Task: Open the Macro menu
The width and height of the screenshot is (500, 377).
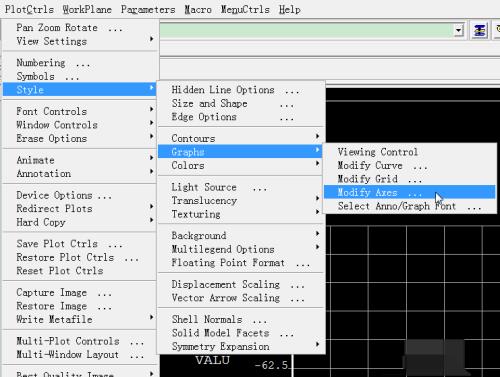Action: click(198, 9)
